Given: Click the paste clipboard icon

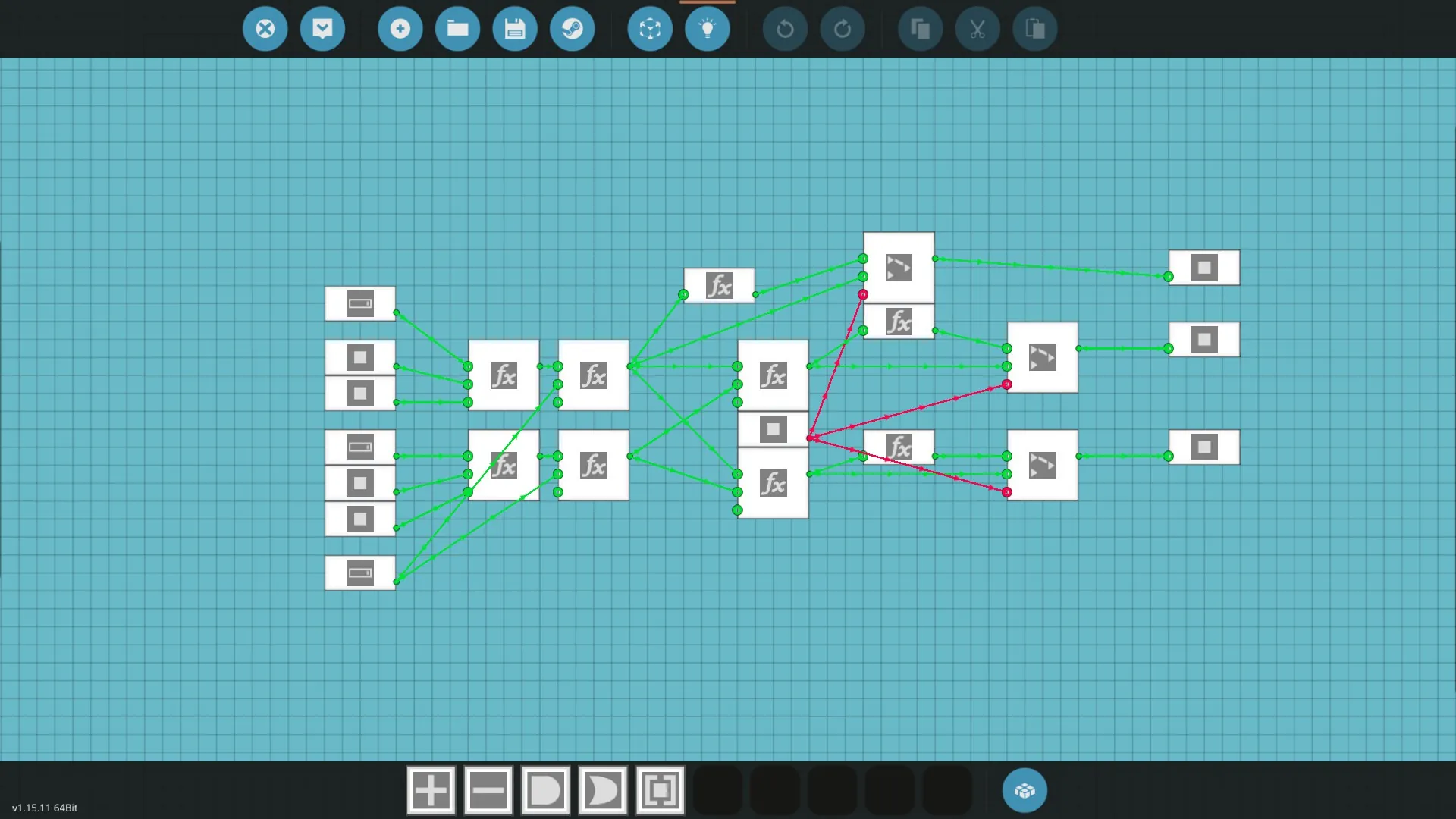Looking at the screenshot, I should tap(1035, 29).
